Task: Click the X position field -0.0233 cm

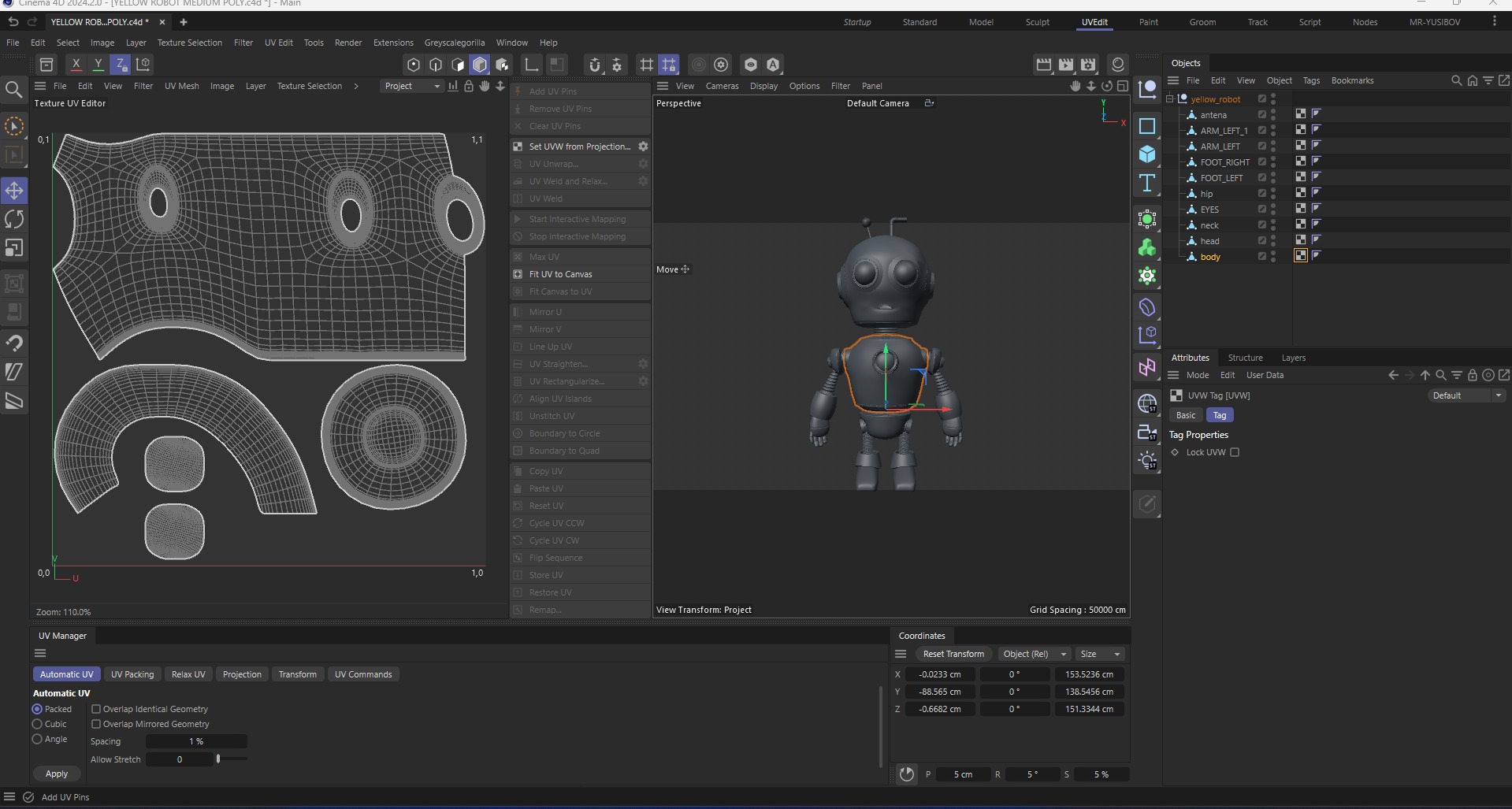Action: tap(939, 674)
